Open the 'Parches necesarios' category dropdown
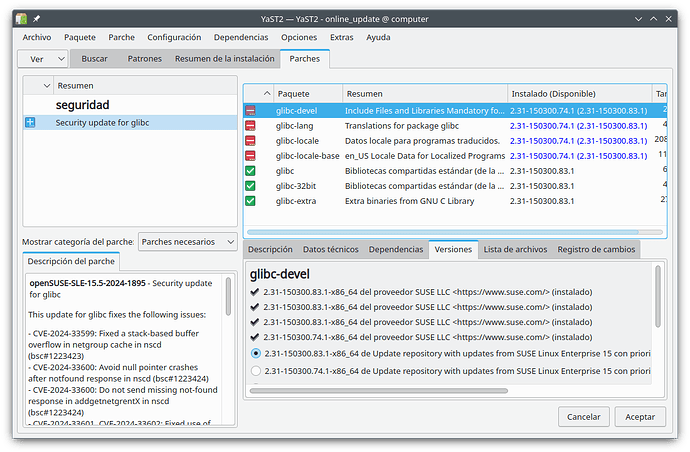 (188, 241)
